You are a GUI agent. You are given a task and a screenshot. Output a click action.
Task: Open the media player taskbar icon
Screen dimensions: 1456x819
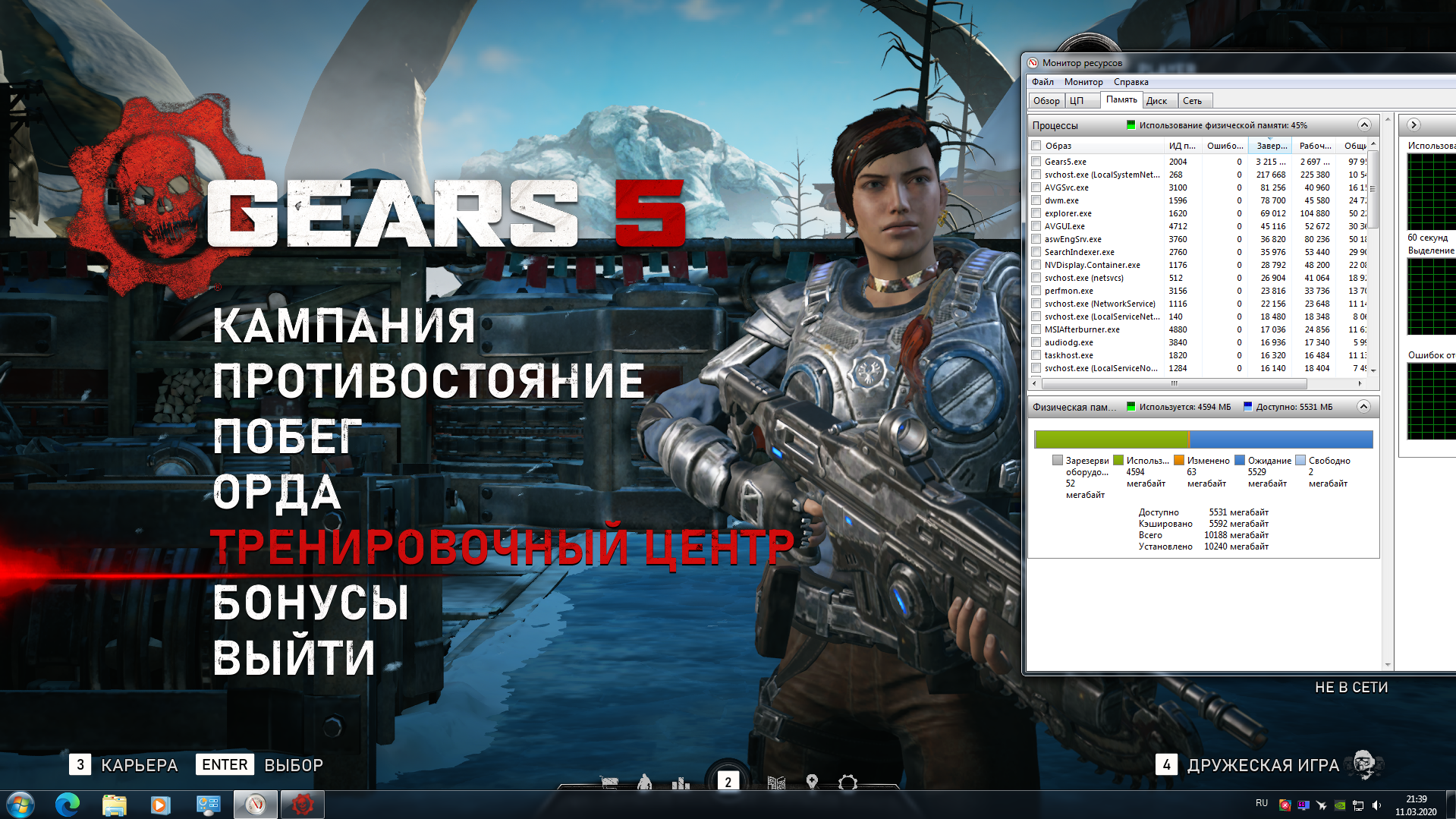point(160,805)
